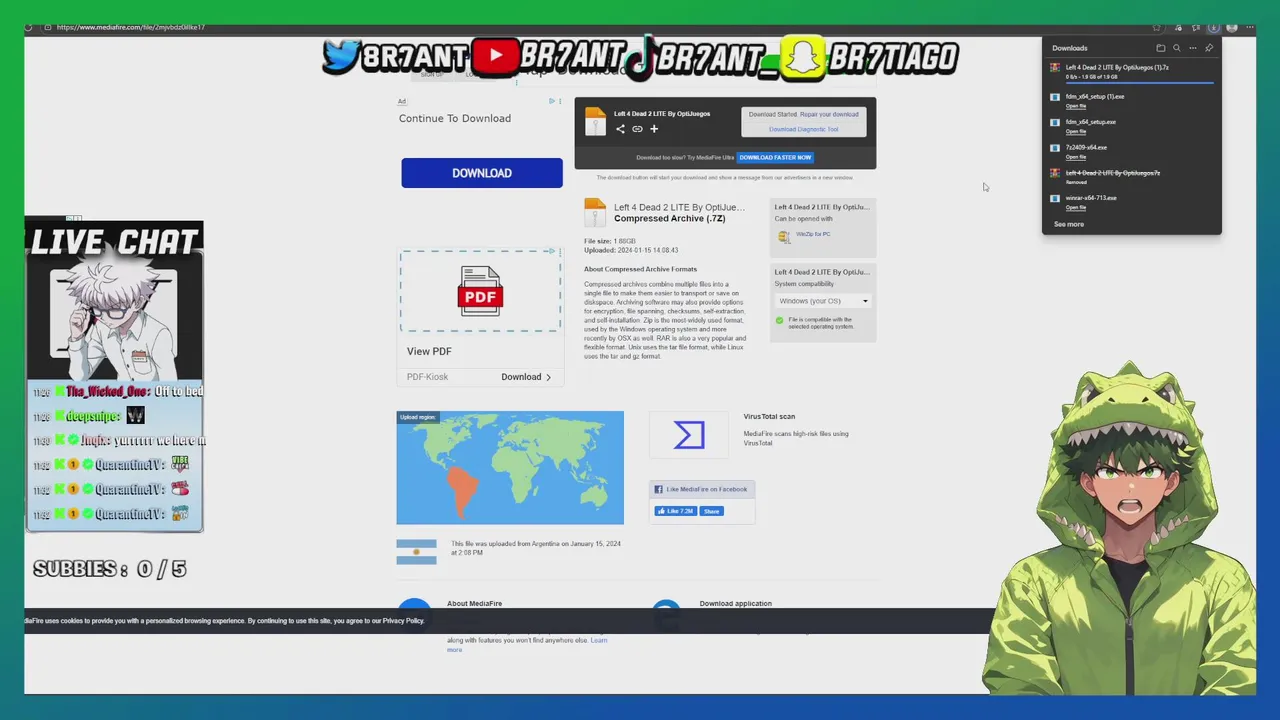Click See more in Downloads panel
Screen dimensions: 1280x720
coord(1069,224)
